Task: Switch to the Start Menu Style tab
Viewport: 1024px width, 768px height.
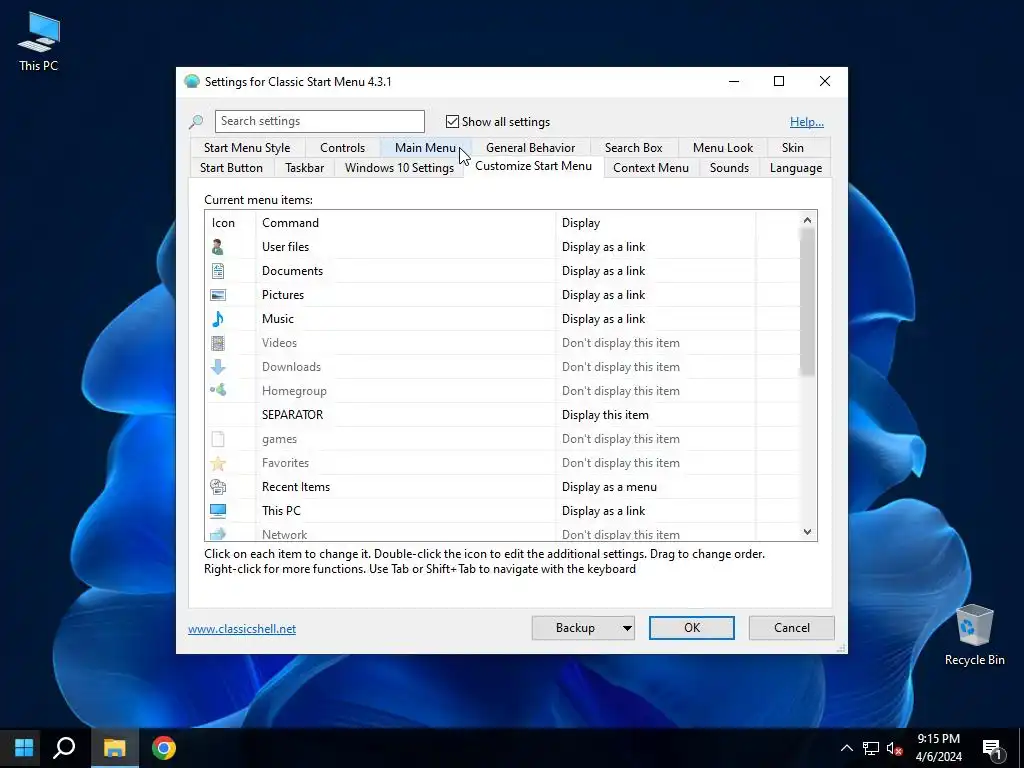Action: 247,148
